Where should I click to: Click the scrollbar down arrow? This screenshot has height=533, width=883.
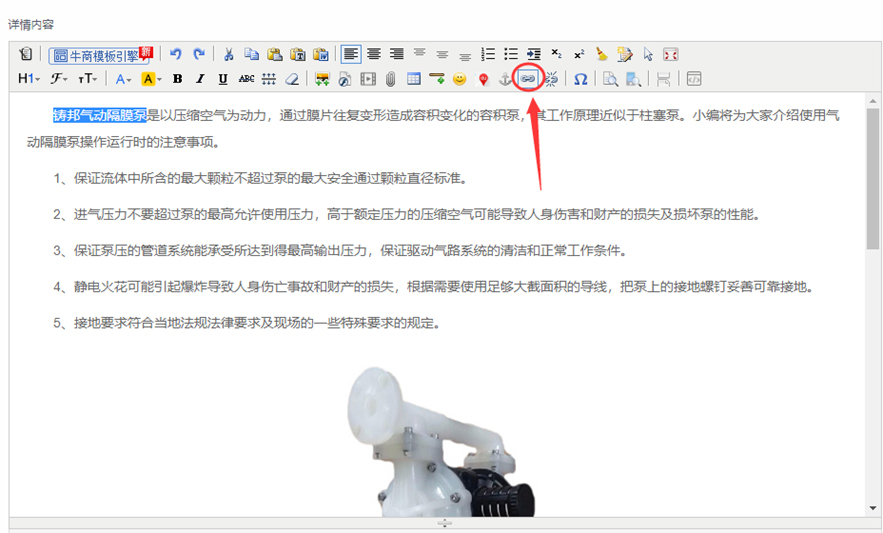[873, 508]
